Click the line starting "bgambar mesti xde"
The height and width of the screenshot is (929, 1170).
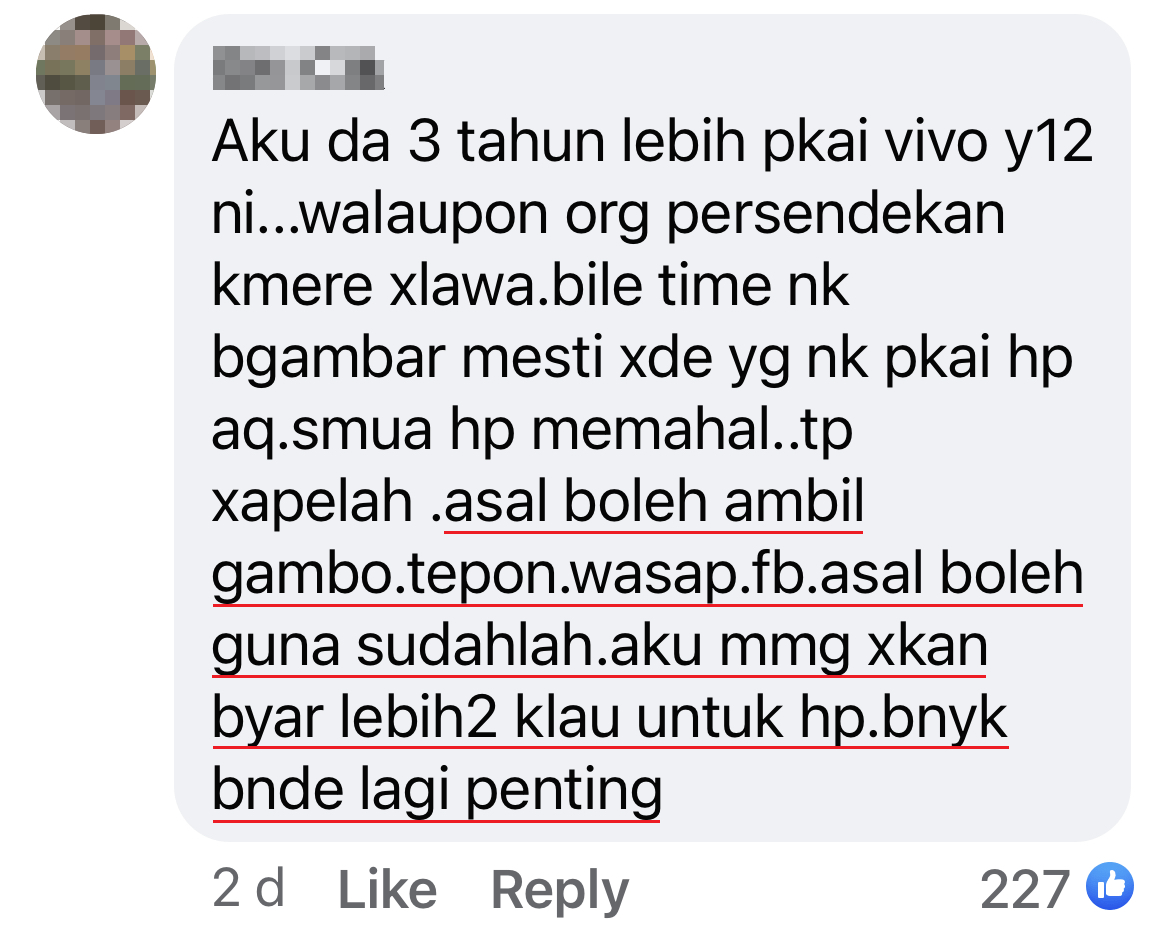[642, 359]
